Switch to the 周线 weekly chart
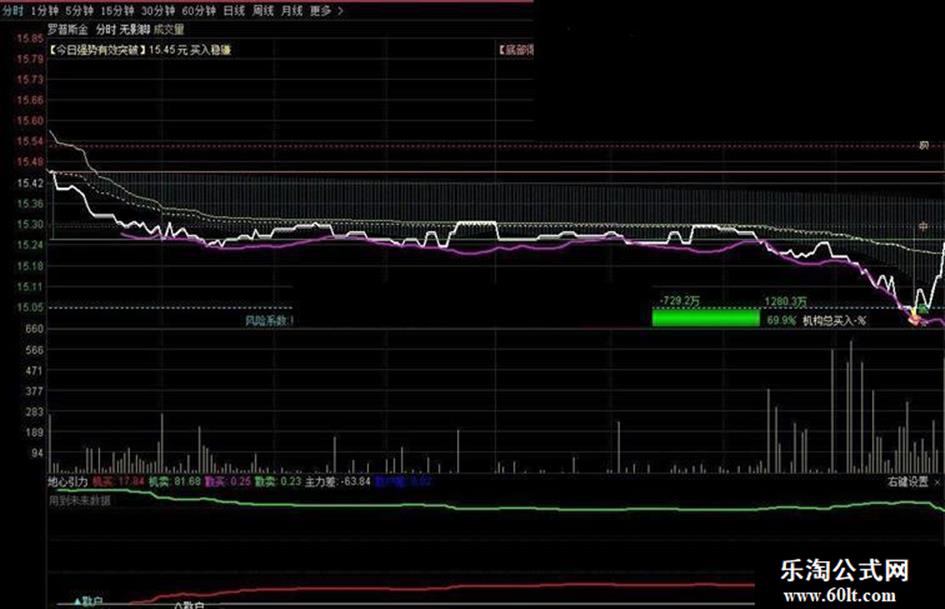 263,11
